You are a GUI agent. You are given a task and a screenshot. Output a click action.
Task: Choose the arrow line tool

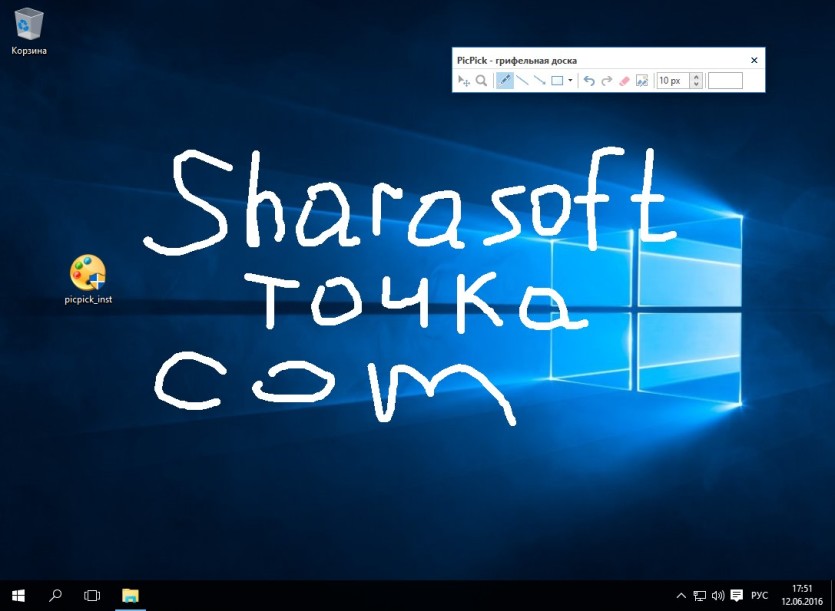pos(539,81)
